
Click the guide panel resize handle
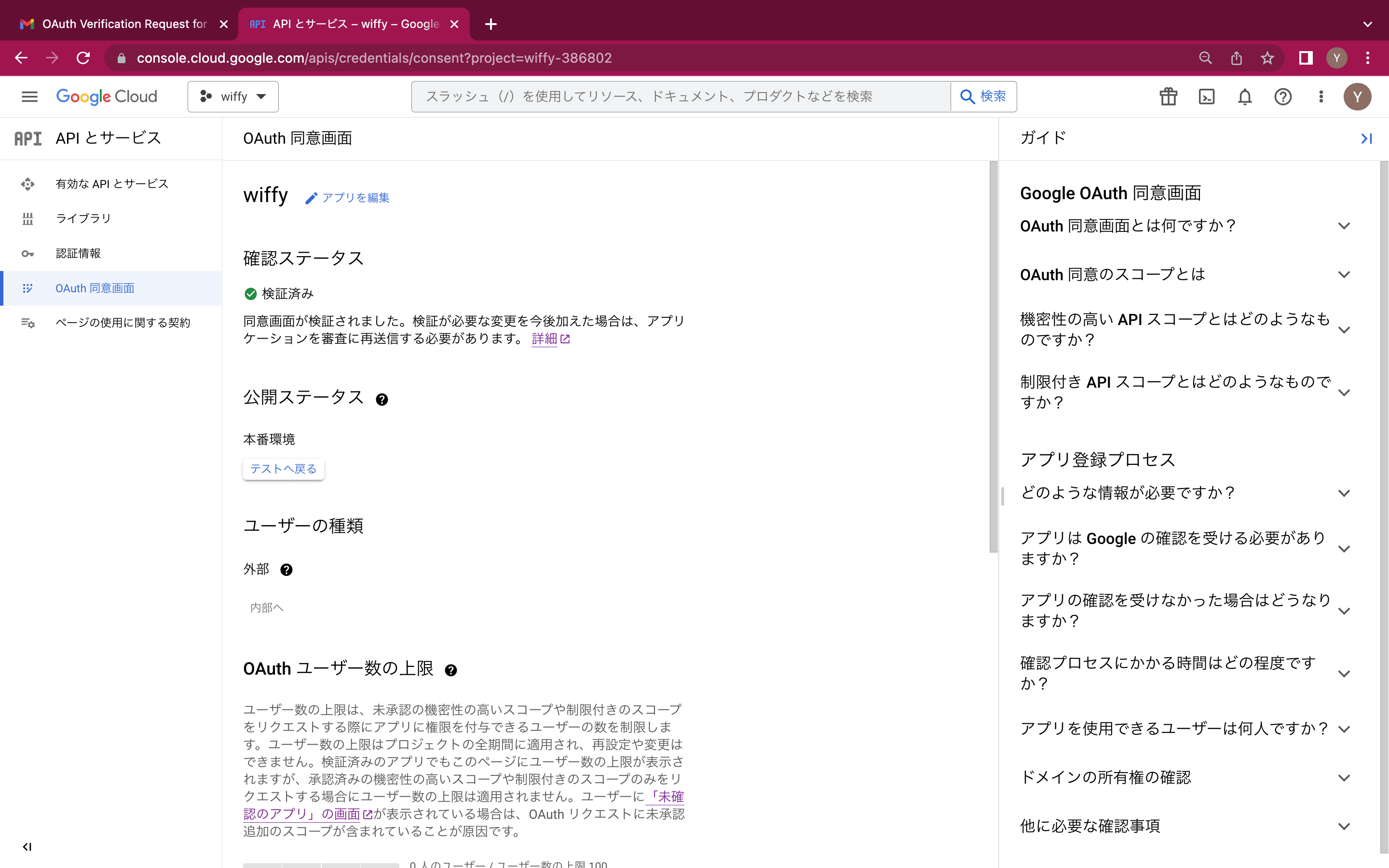1002,496
